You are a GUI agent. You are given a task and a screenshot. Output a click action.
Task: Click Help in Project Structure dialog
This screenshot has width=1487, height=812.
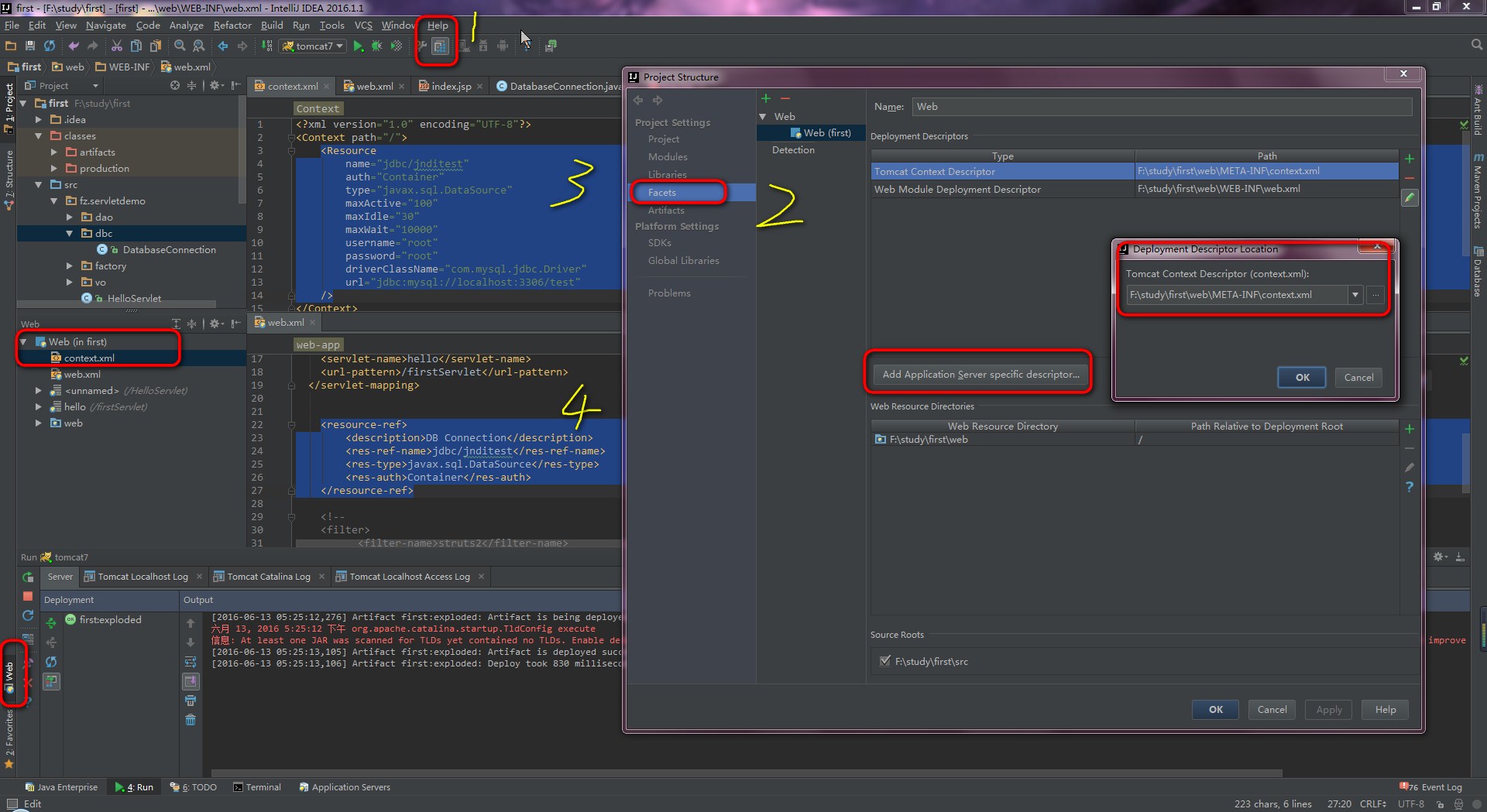tap(1386, 710)
